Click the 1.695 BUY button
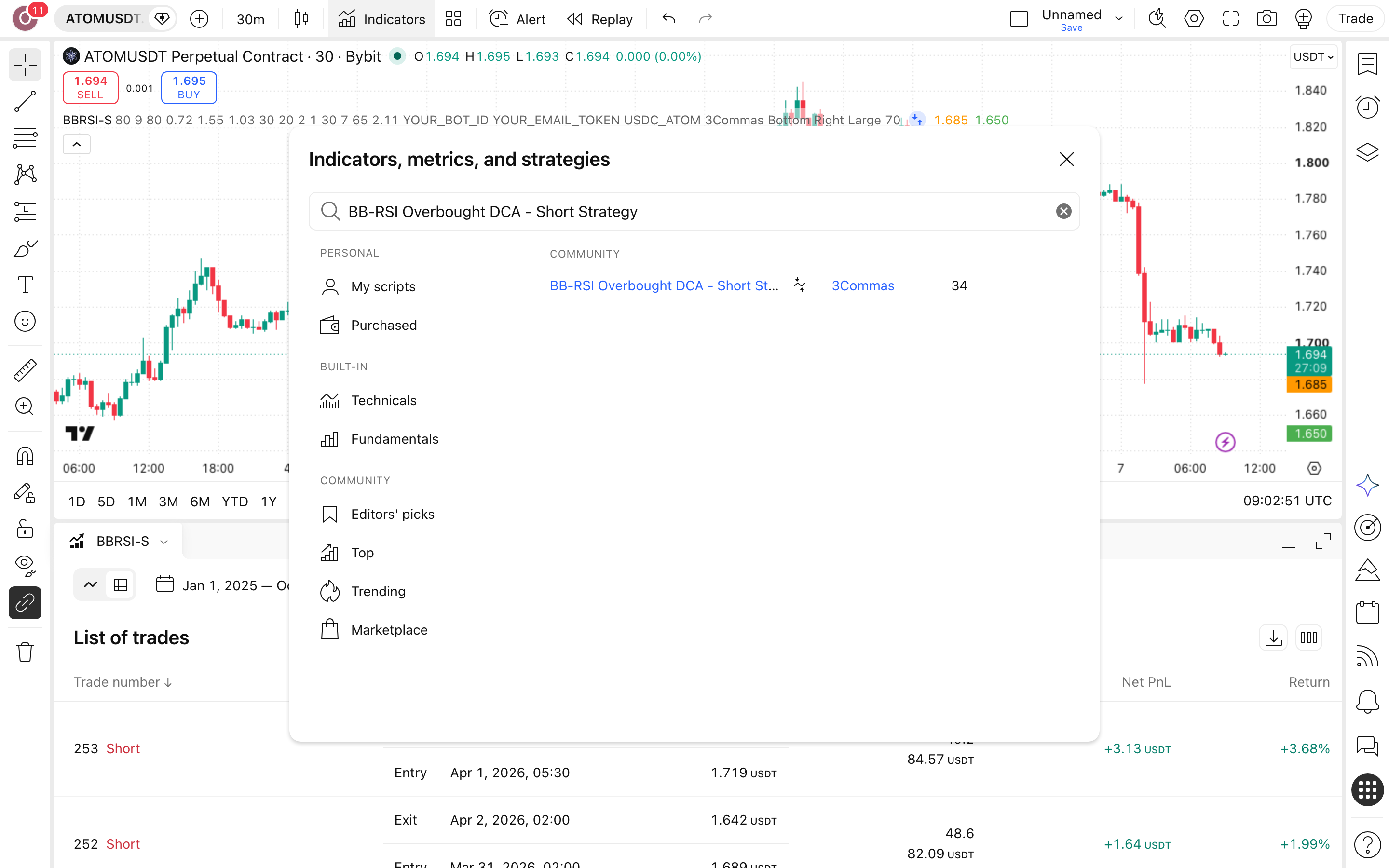Image resolution: width=1389 pixels, height=868 pixels. coord(189,87)
